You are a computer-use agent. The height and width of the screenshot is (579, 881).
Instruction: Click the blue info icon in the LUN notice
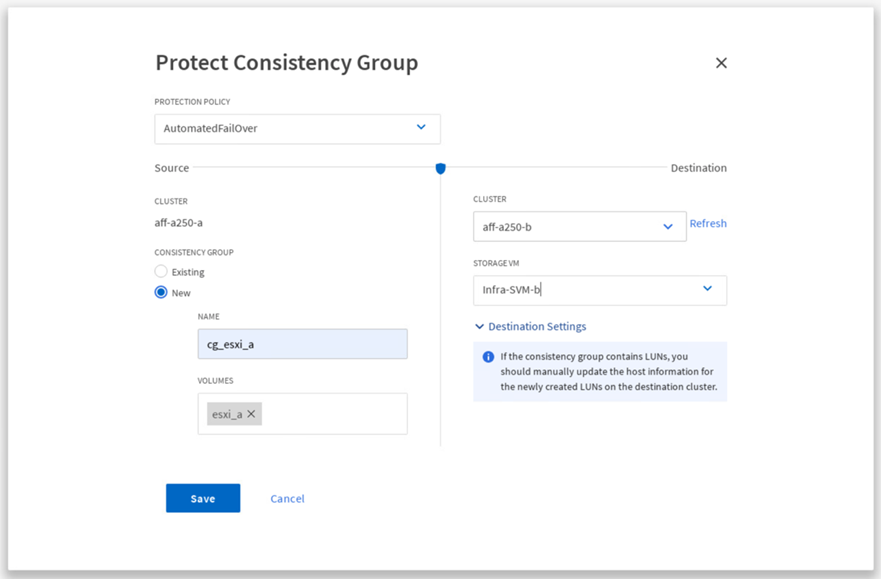[488, 357]
